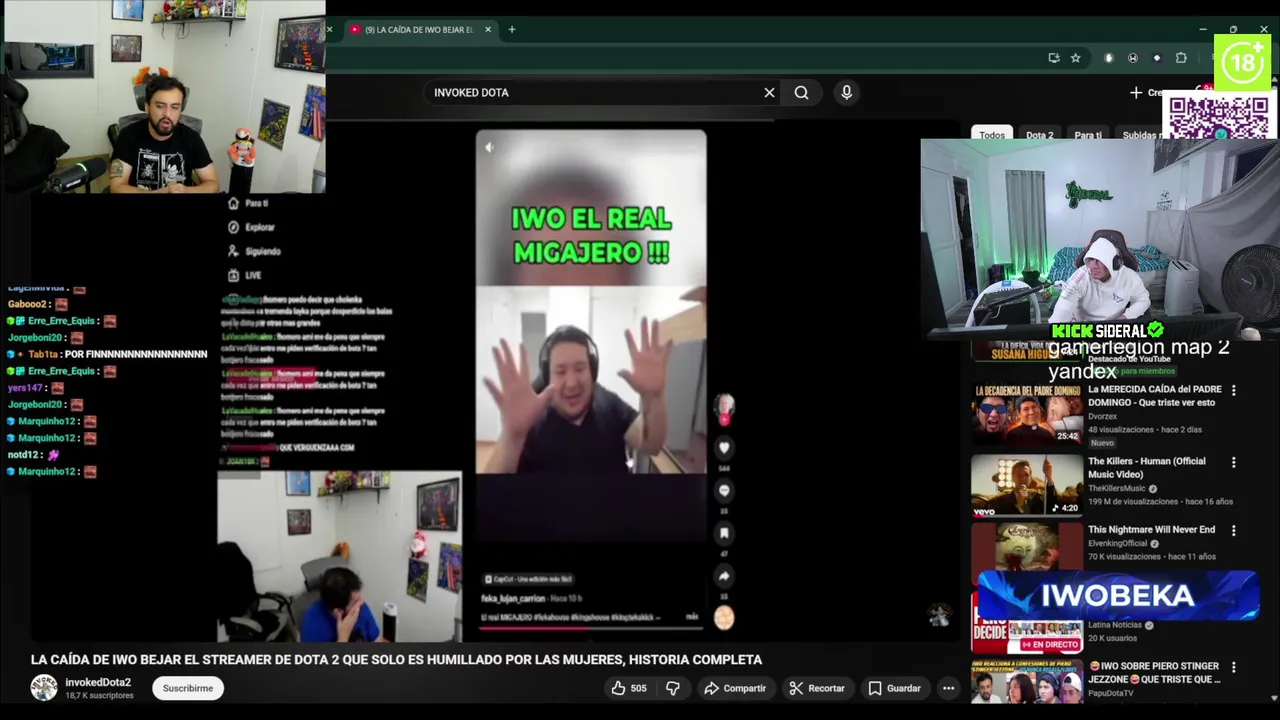Open the TheKillersMusic channel name
This screenshot has width=1280, height=720.
[x=1117, y=488]
